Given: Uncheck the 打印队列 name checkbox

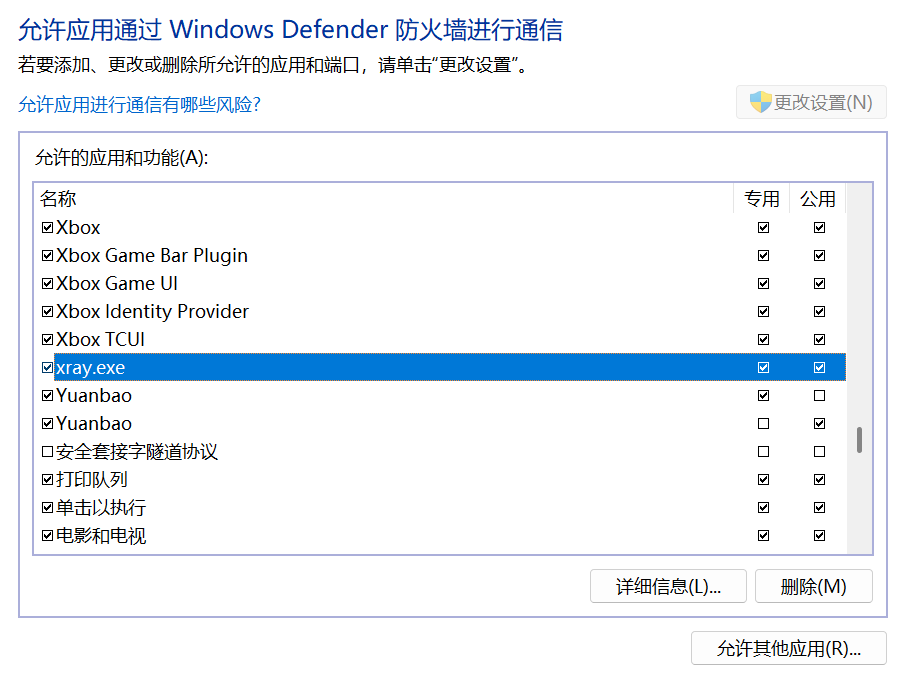Looking at the screenshot, I should (47, 480).
